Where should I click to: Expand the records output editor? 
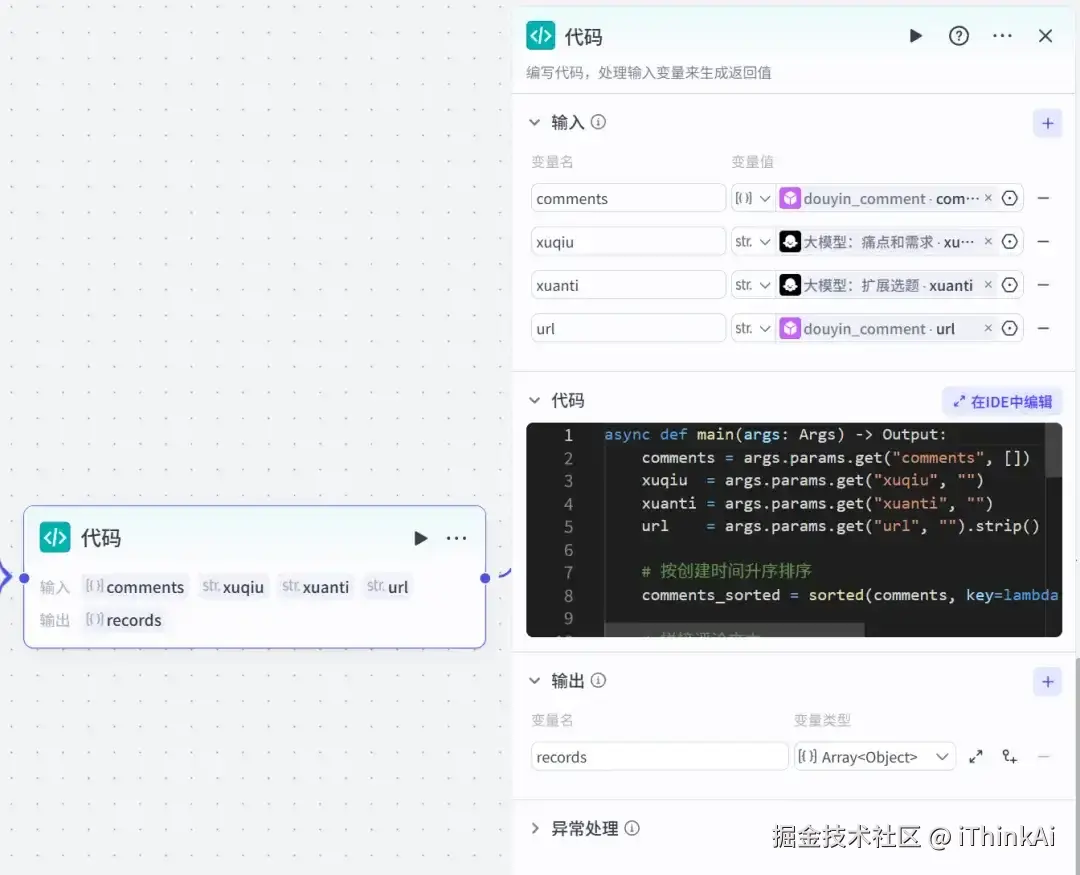click(976, 756)
